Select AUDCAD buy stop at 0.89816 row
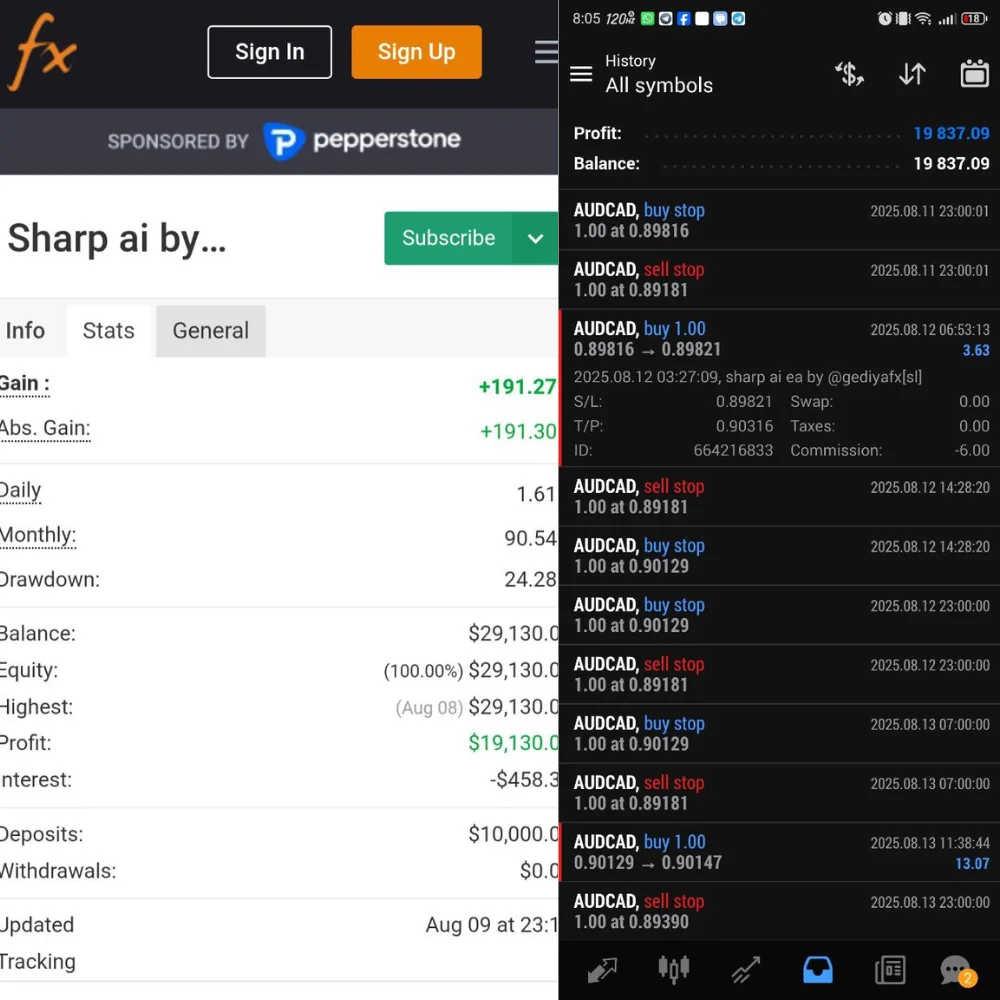Image resolution: width=1000 pixels, height=1000 pixels. point(781,220)
